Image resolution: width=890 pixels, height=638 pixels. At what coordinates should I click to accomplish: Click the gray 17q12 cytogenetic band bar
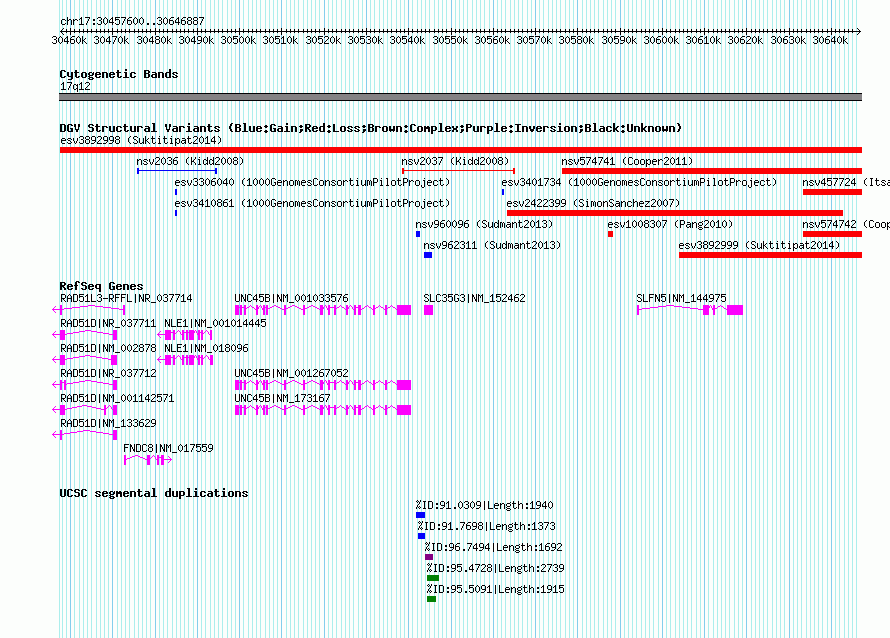pos(460,97)
